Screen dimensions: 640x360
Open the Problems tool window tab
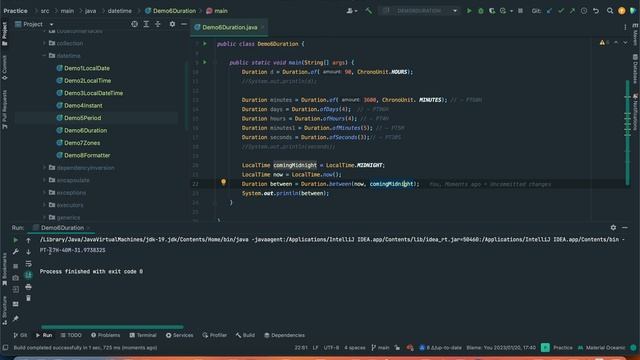105,336
